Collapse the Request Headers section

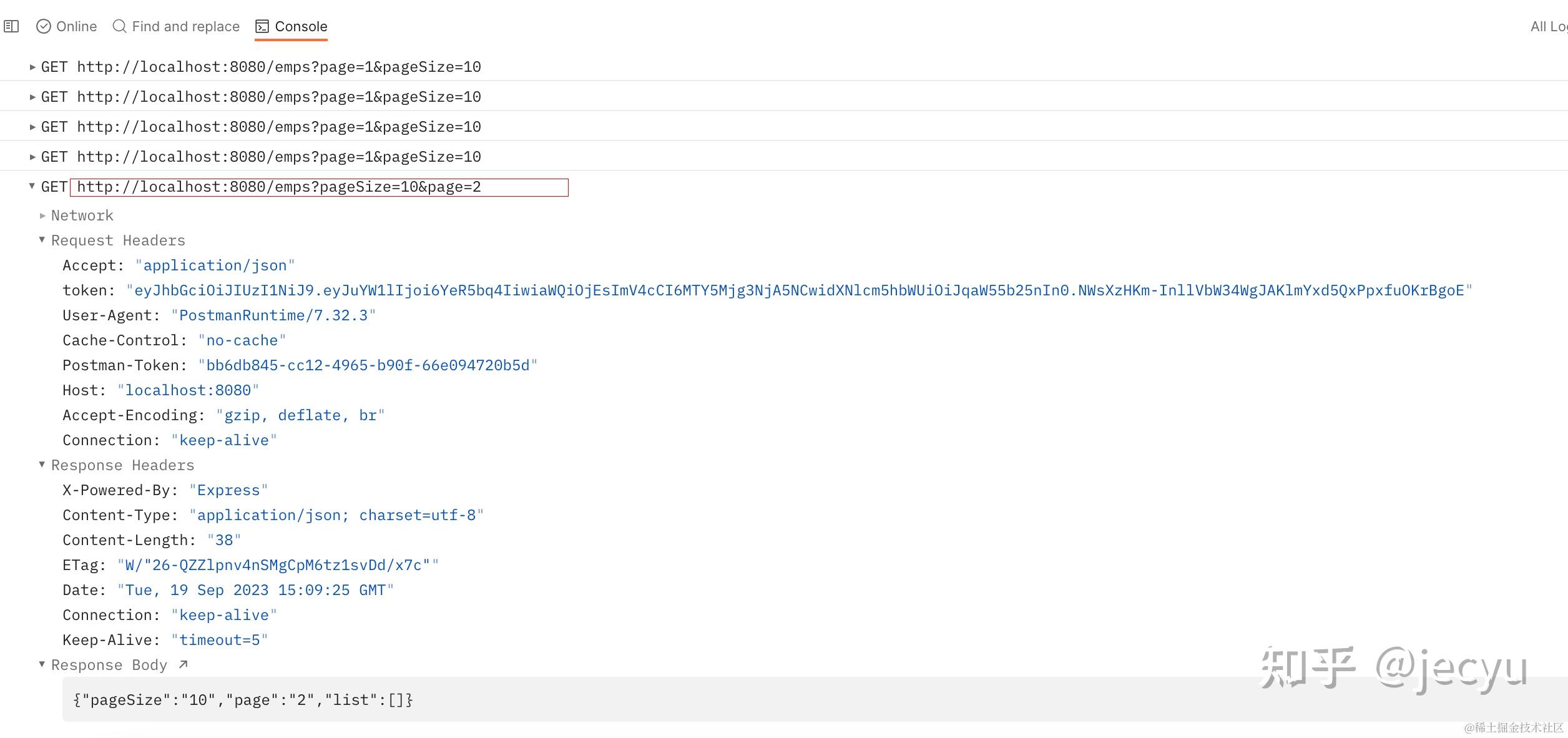[42, 240]
